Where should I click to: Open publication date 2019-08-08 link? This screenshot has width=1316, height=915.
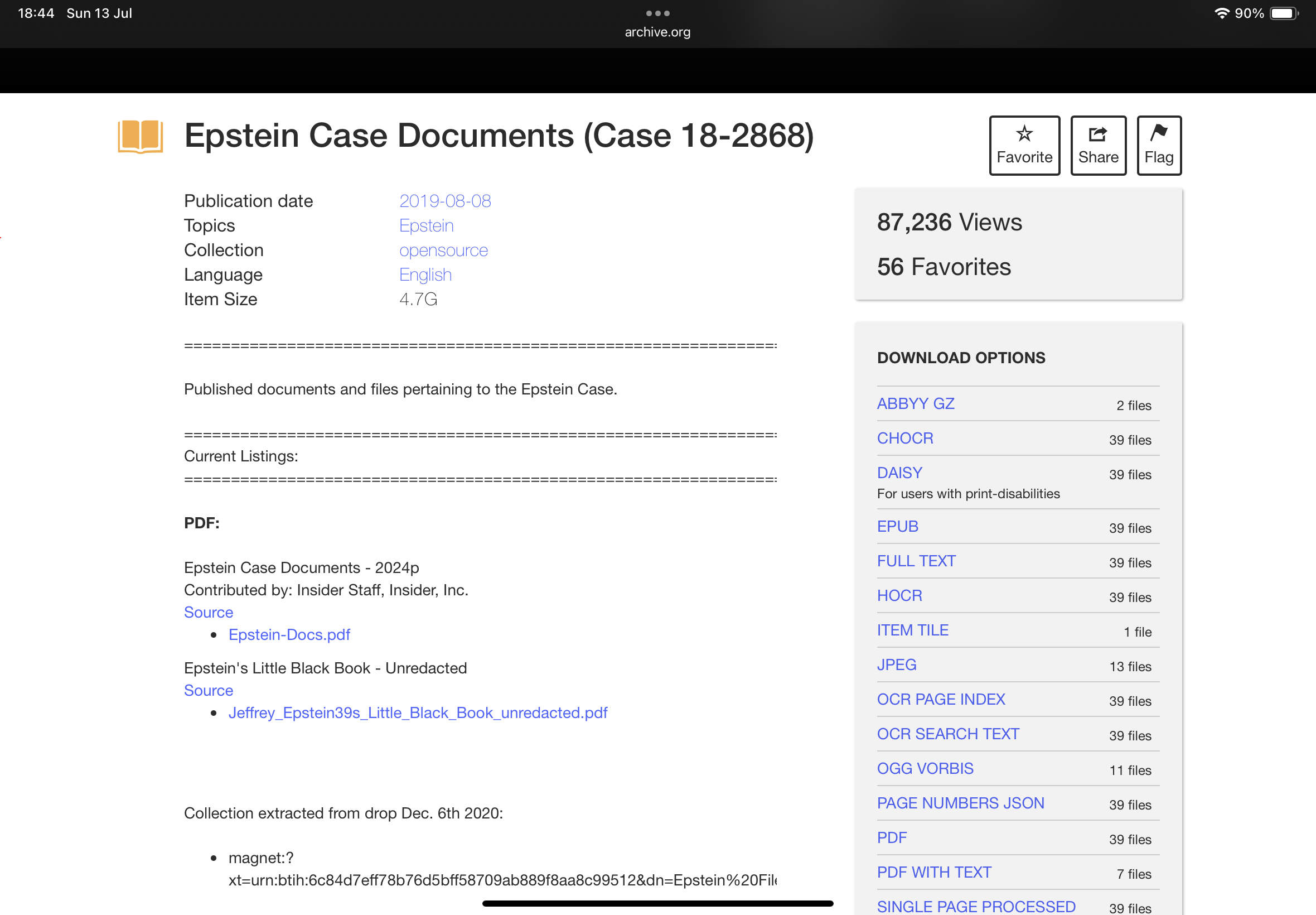[444, 201]
